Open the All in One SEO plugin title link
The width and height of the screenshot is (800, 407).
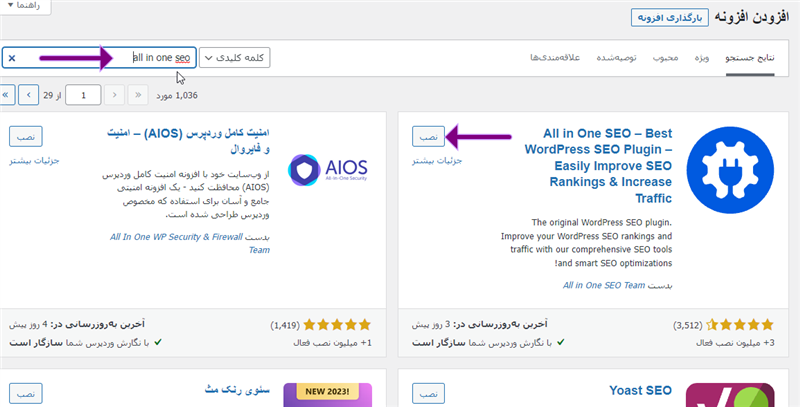[598, 166]
